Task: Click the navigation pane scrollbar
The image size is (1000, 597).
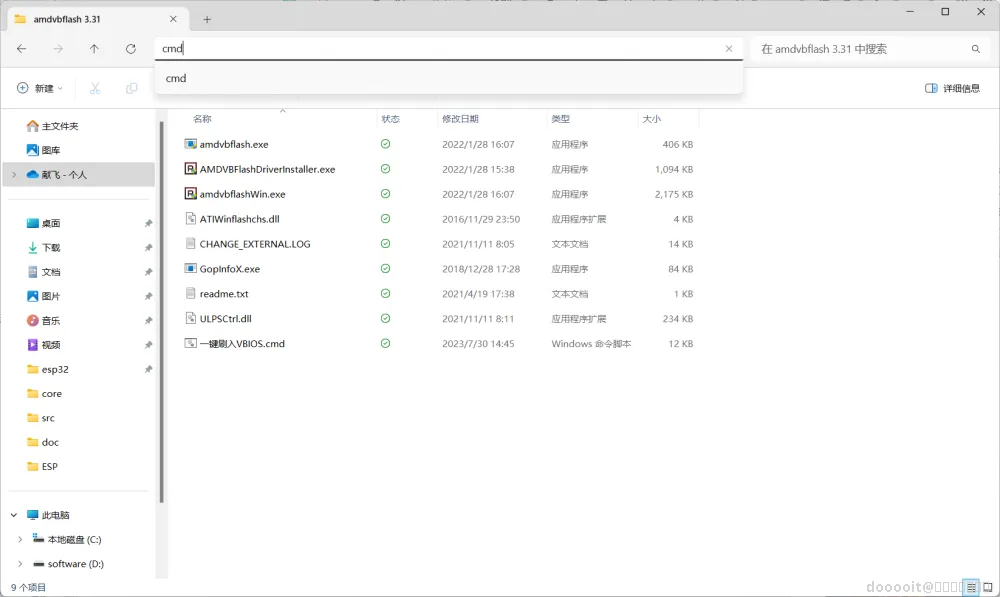Action: tap(161, 313)
